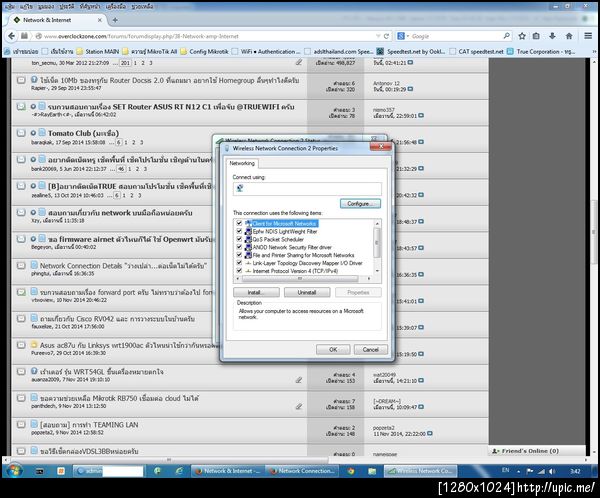Open file explorer taskbar icon near Chrome
The image size is (600, 498).
[372, 471]
